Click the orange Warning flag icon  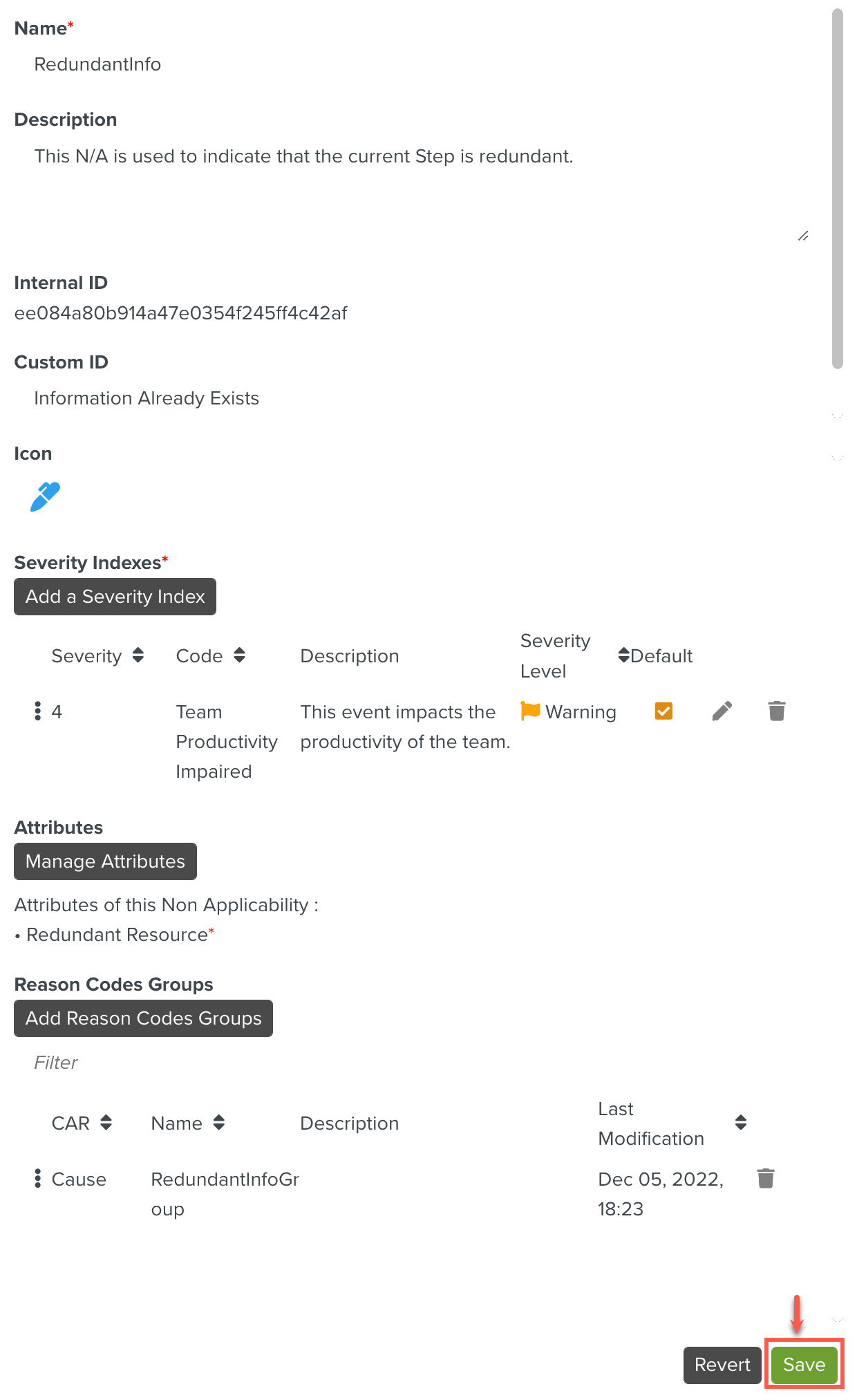coord(530,711)
